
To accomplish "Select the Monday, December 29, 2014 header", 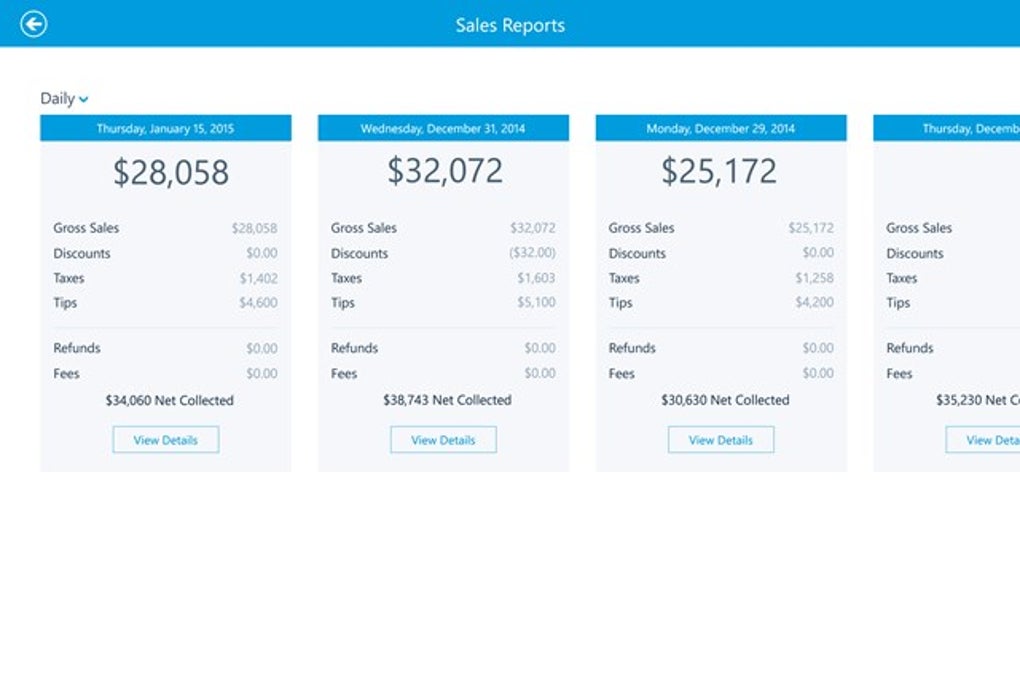I will 721,128.
